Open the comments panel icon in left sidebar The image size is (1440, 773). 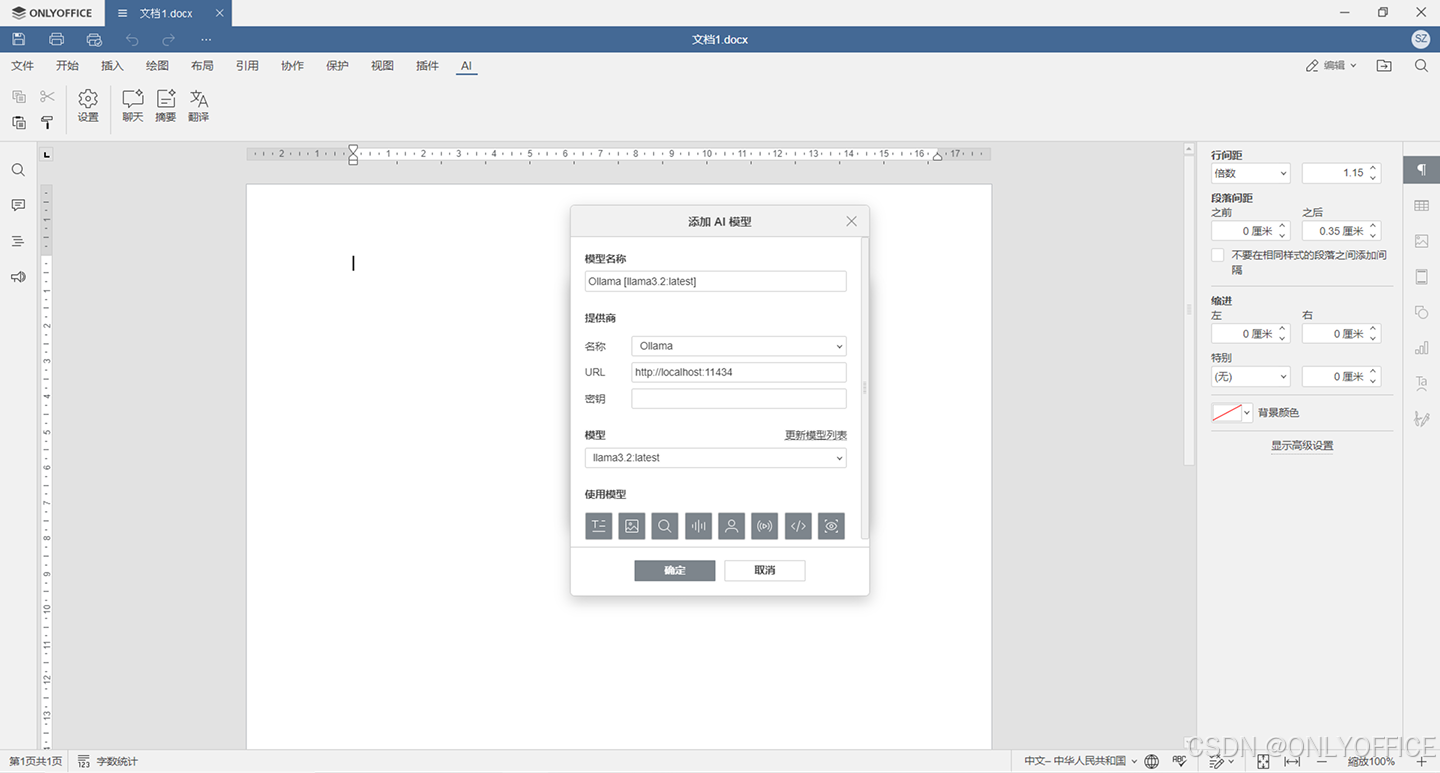pos(18,205)
